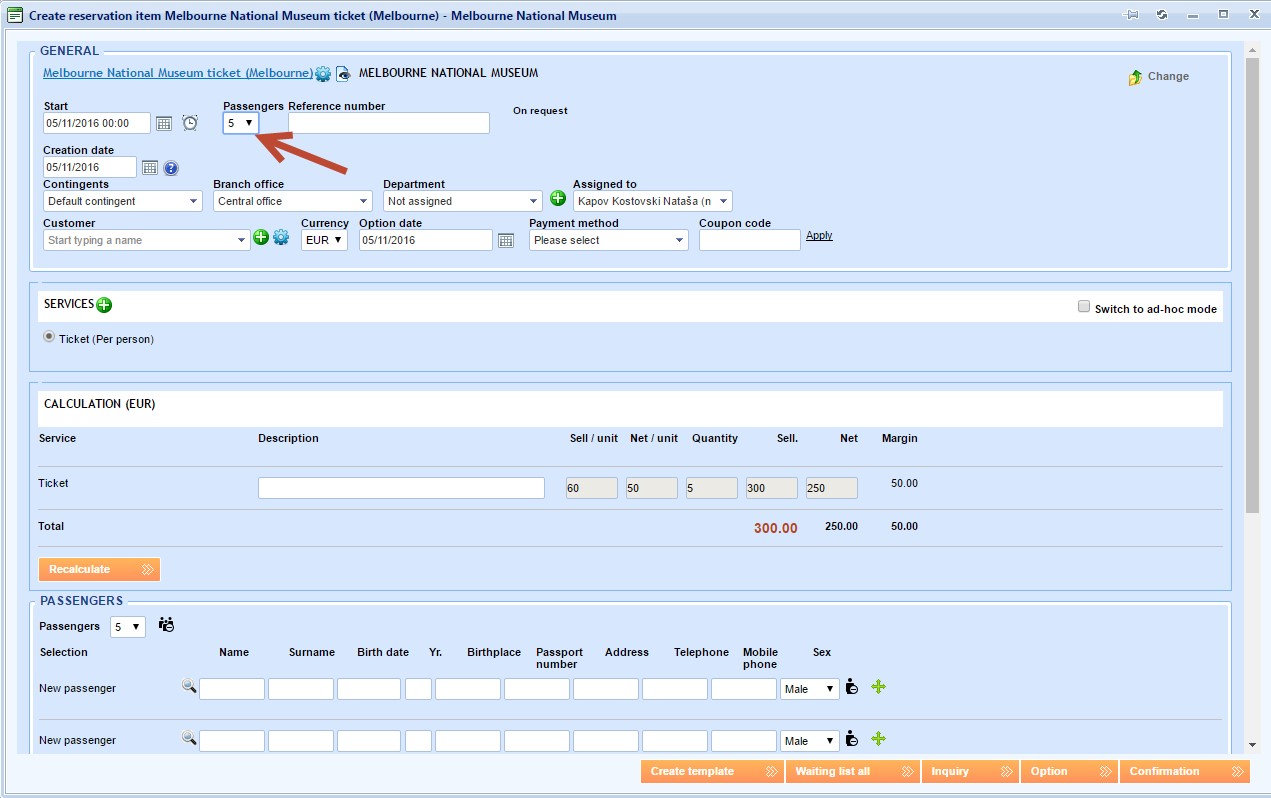Click the Change link

[x=1168, y=76]
